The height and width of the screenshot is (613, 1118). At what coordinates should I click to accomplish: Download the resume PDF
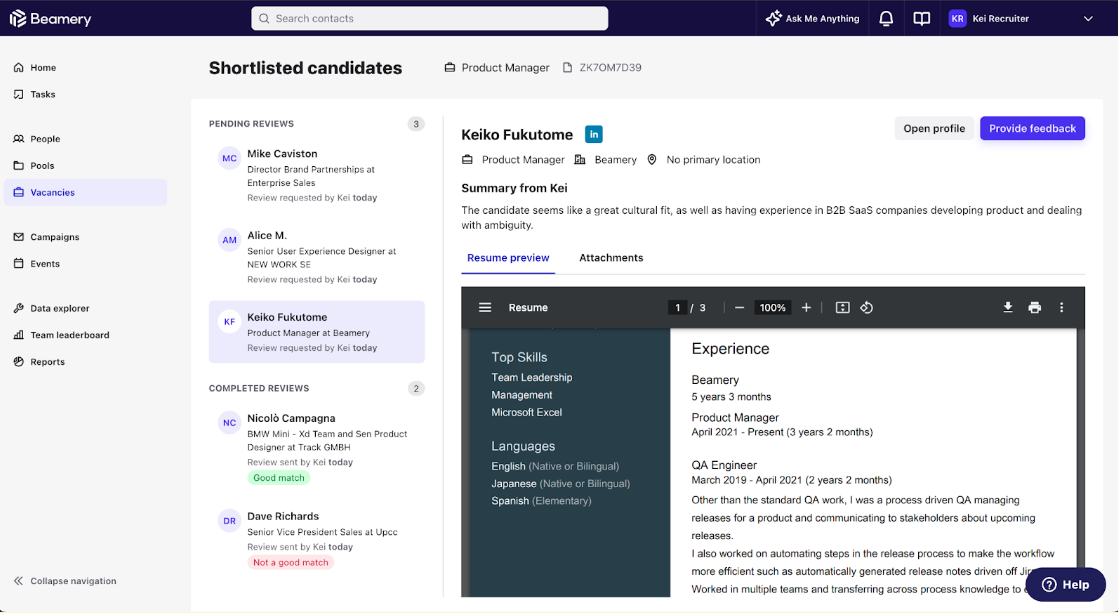[x=1007, y=307]
